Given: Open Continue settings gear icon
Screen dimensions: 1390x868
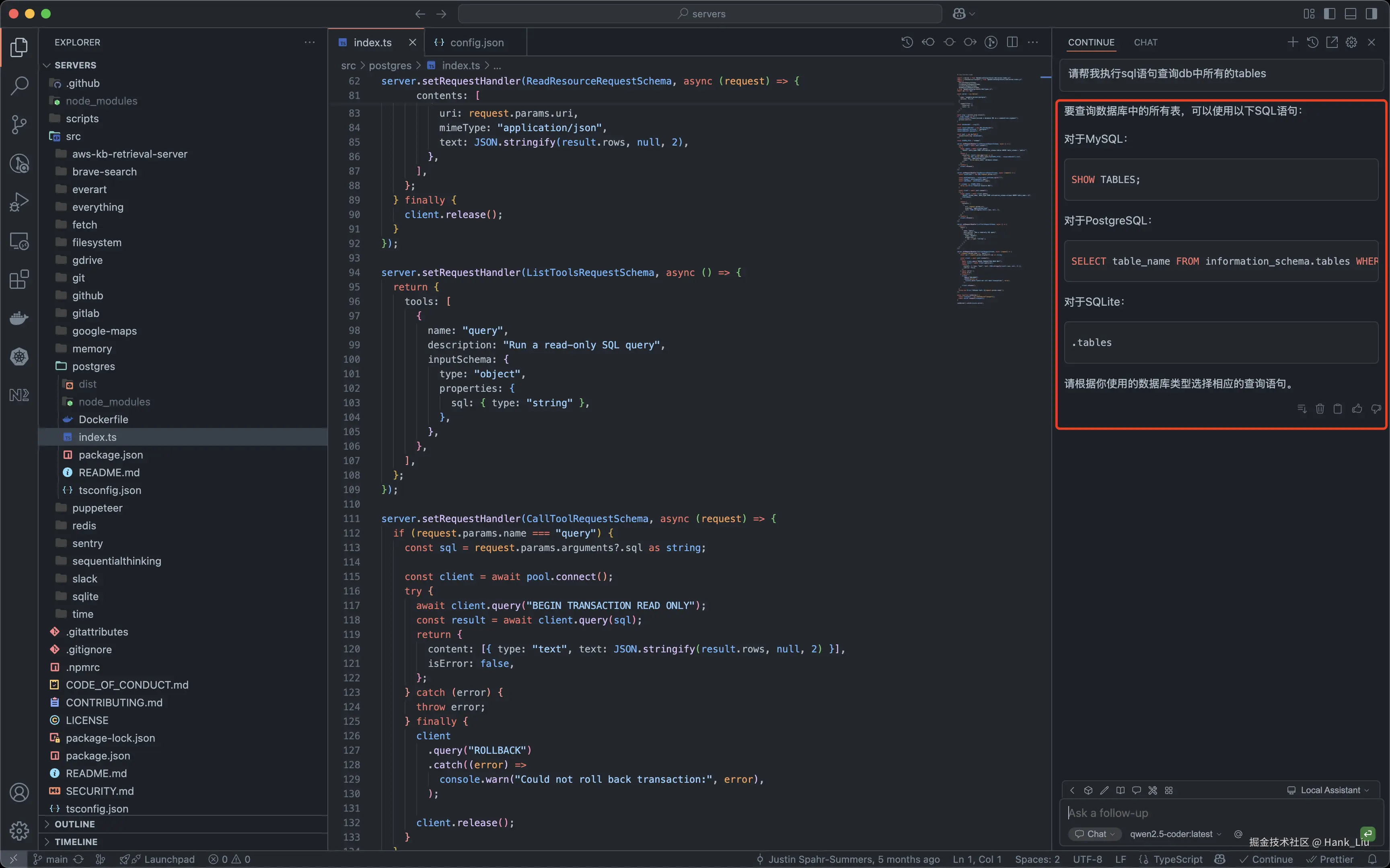Looking at the screenshot, I should (1351, 43).
